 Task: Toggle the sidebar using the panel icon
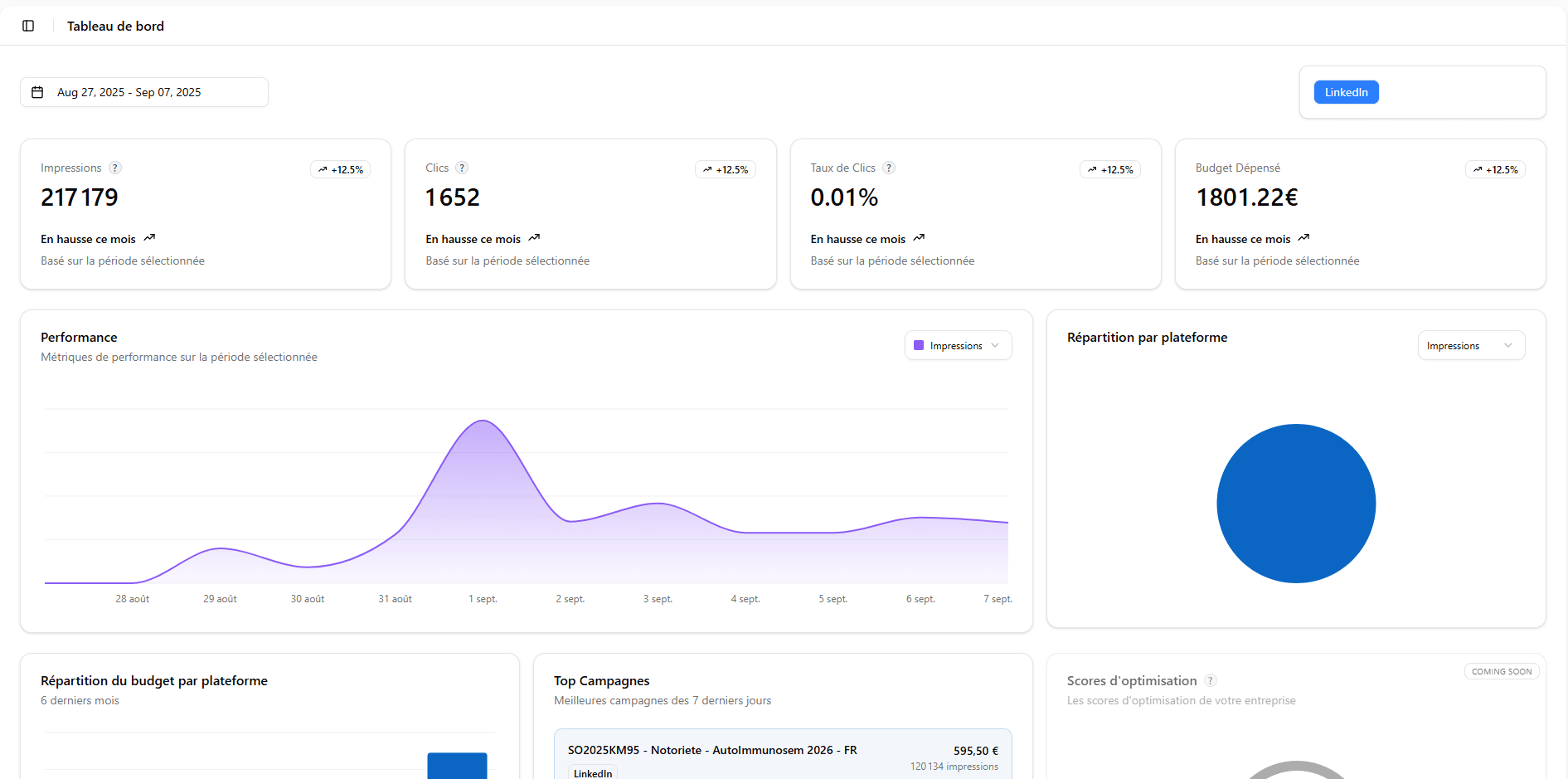click(x=28, y=26)
